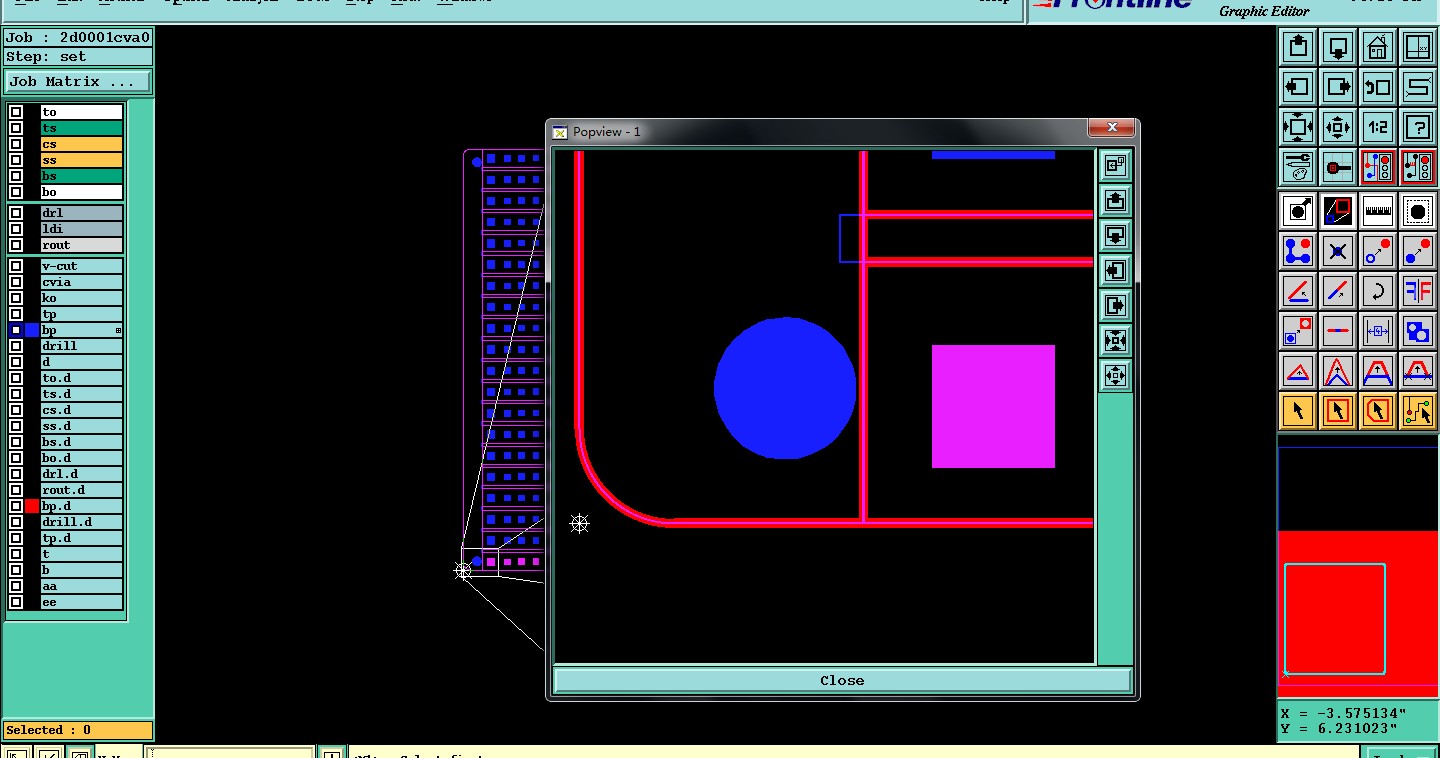The height and width of the screenshot is (758, 1440).
Task: Close the Popview window via Close button
Action: 842,680
